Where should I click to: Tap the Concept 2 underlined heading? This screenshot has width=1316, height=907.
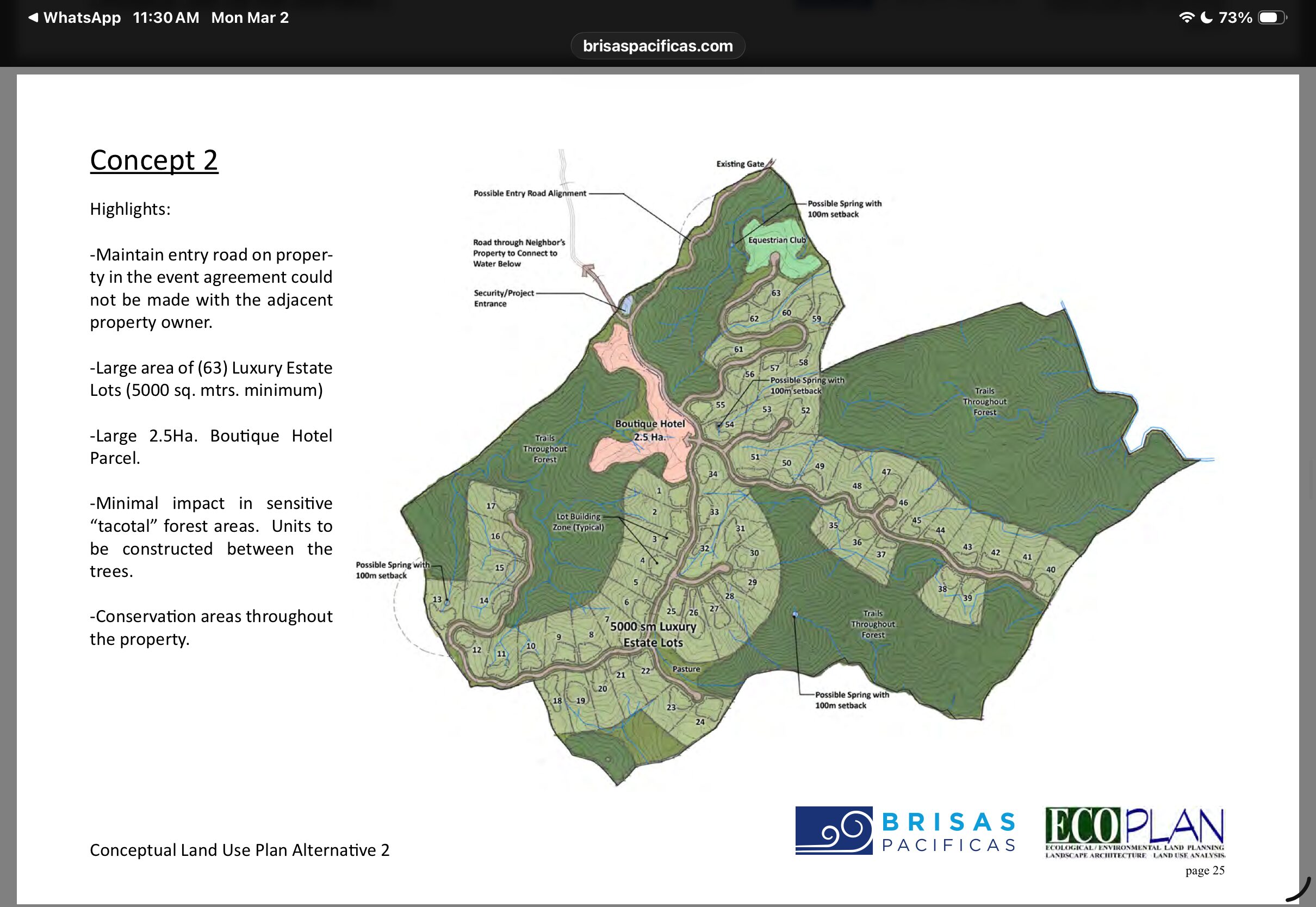pyautogui.click(x=154, y=160)
